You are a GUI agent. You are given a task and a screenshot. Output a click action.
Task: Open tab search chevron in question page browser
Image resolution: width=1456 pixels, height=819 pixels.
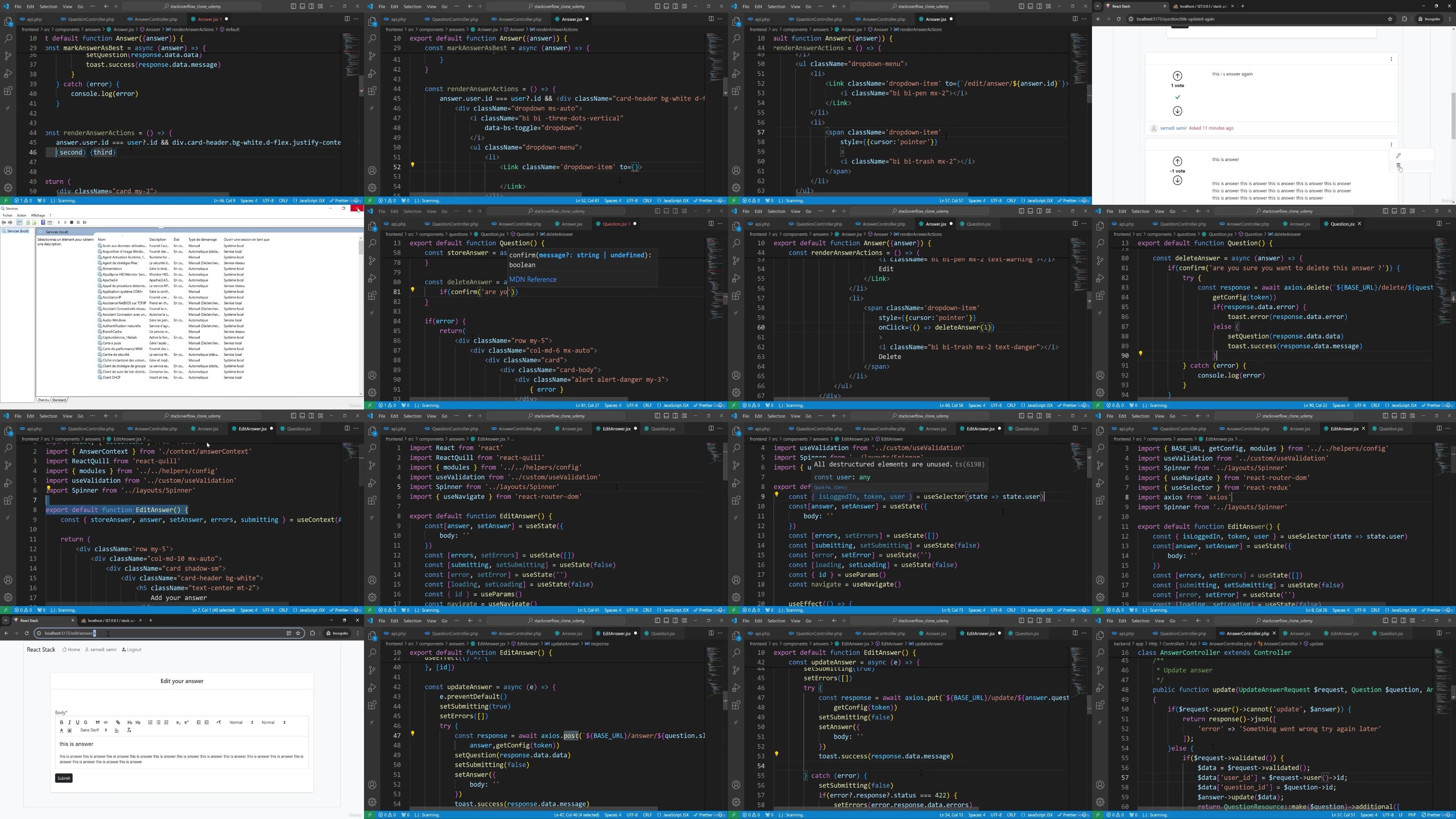pyautogui.click(x=1097, y=6)
